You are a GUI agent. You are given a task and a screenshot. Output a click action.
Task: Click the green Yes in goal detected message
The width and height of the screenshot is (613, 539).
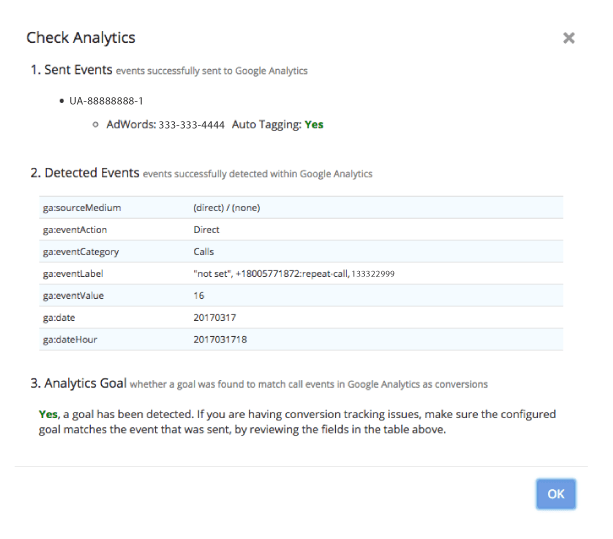coord(47,413)
